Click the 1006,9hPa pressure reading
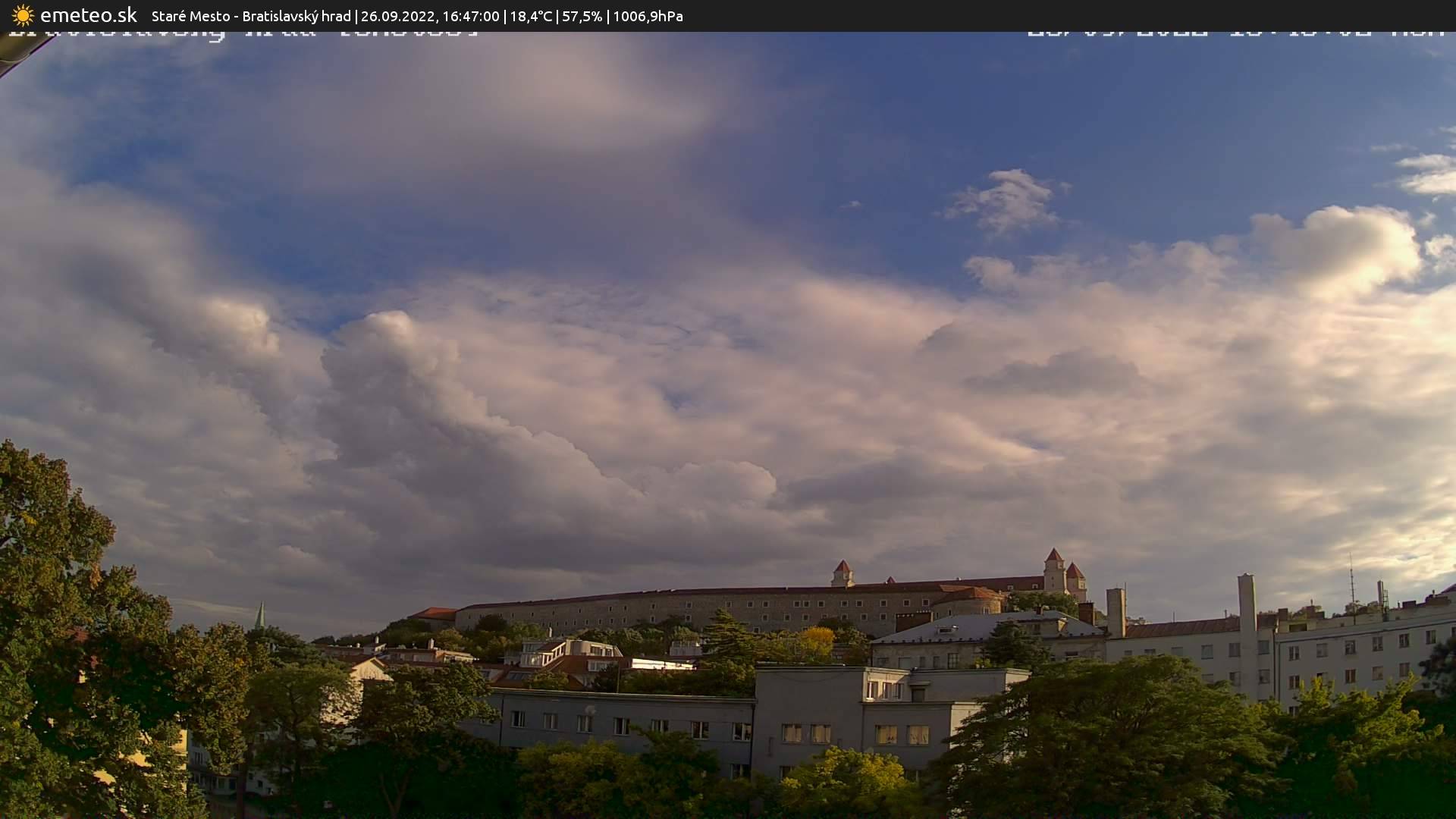Viewport: 1456px width, 819px height. click(x=648, y=16)
